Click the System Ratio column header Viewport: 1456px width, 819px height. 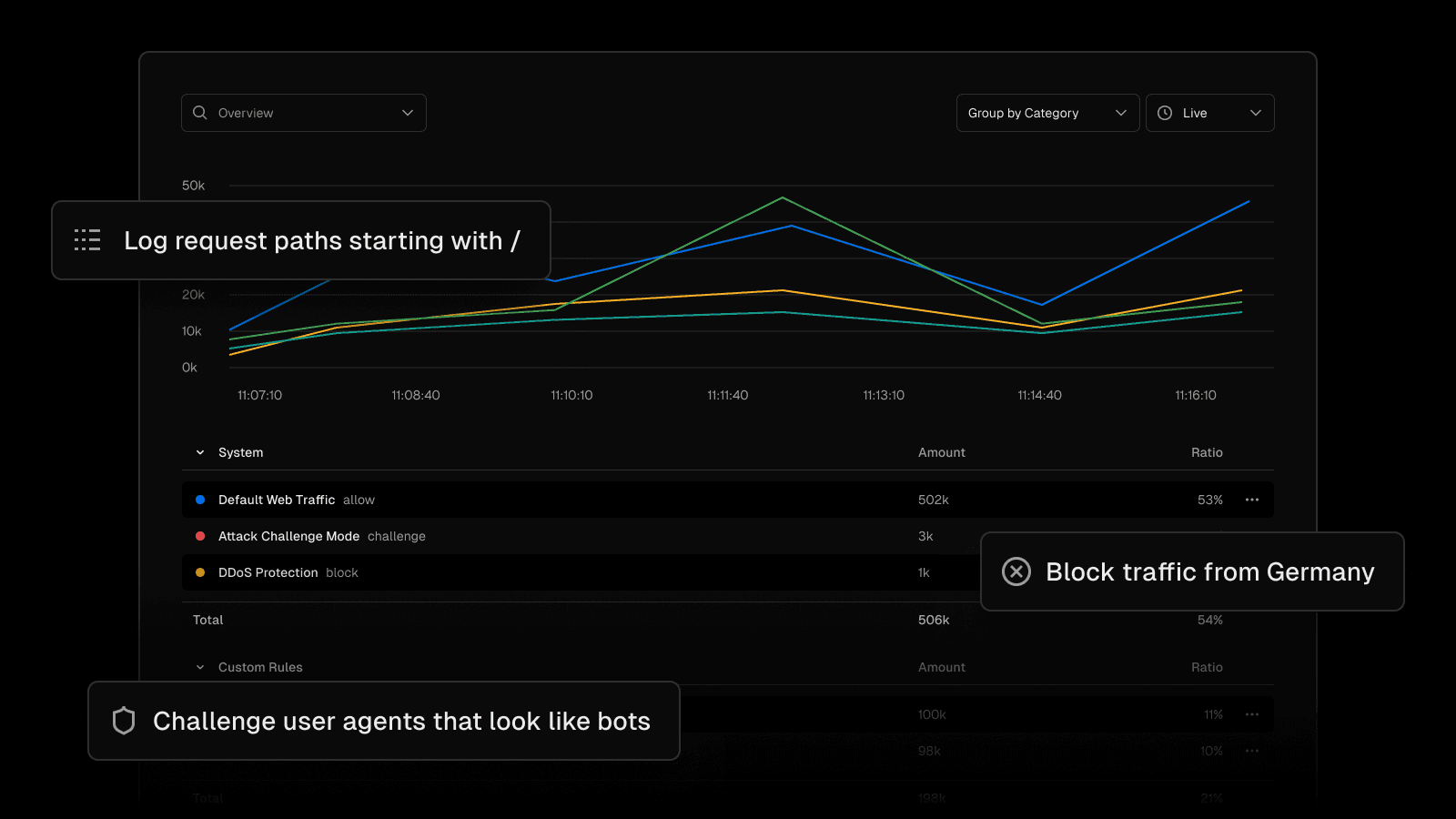pyautogui.click(x=1207, y=452)
